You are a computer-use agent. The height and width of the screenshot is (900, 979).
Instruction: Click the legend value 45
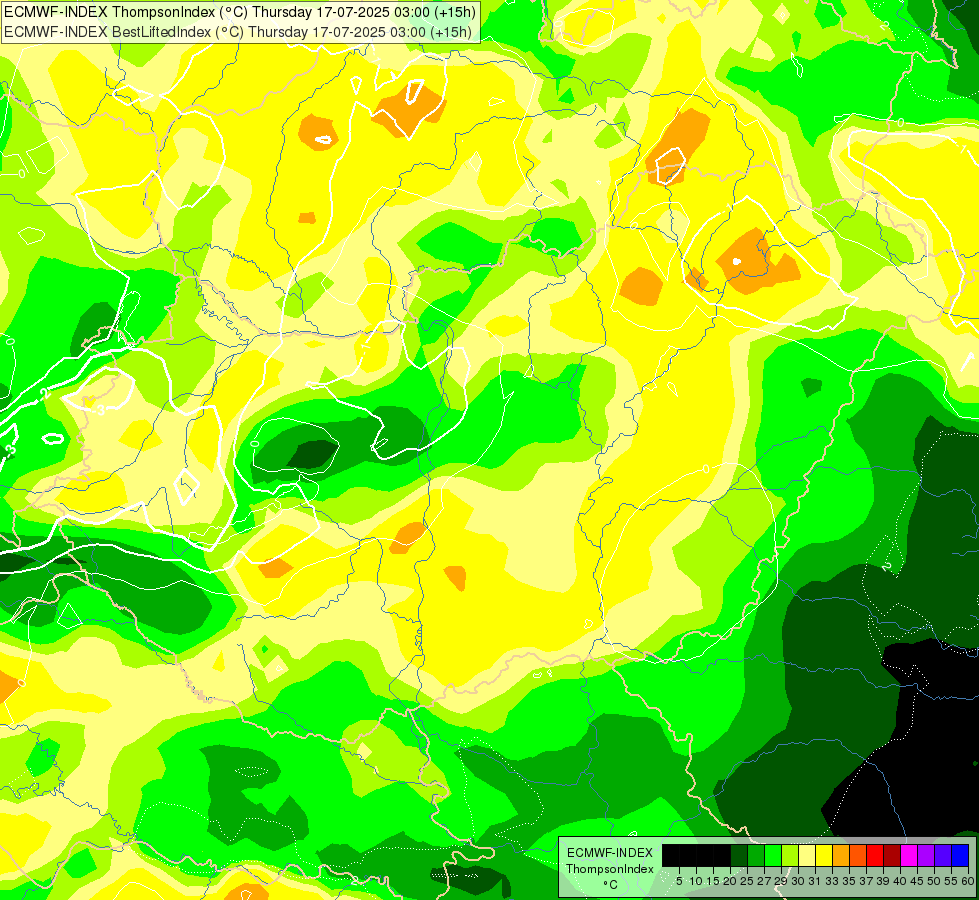(x=917, y=881)
